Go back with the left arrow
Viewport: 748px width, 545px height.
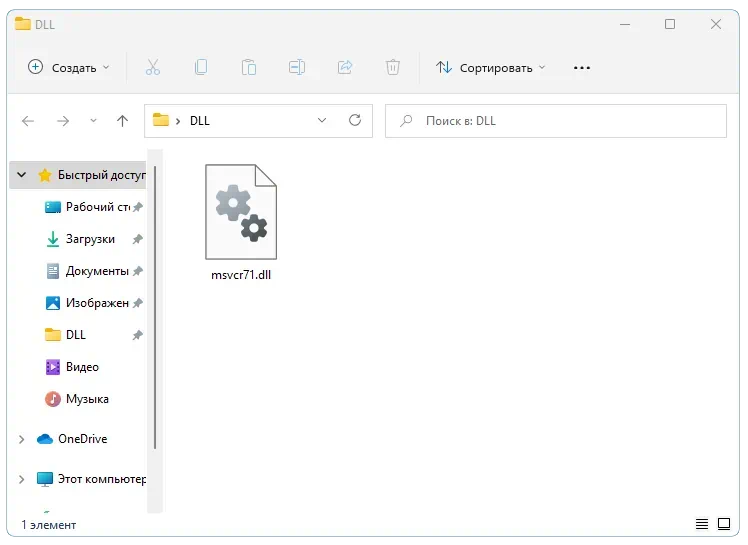pos(28,121)
